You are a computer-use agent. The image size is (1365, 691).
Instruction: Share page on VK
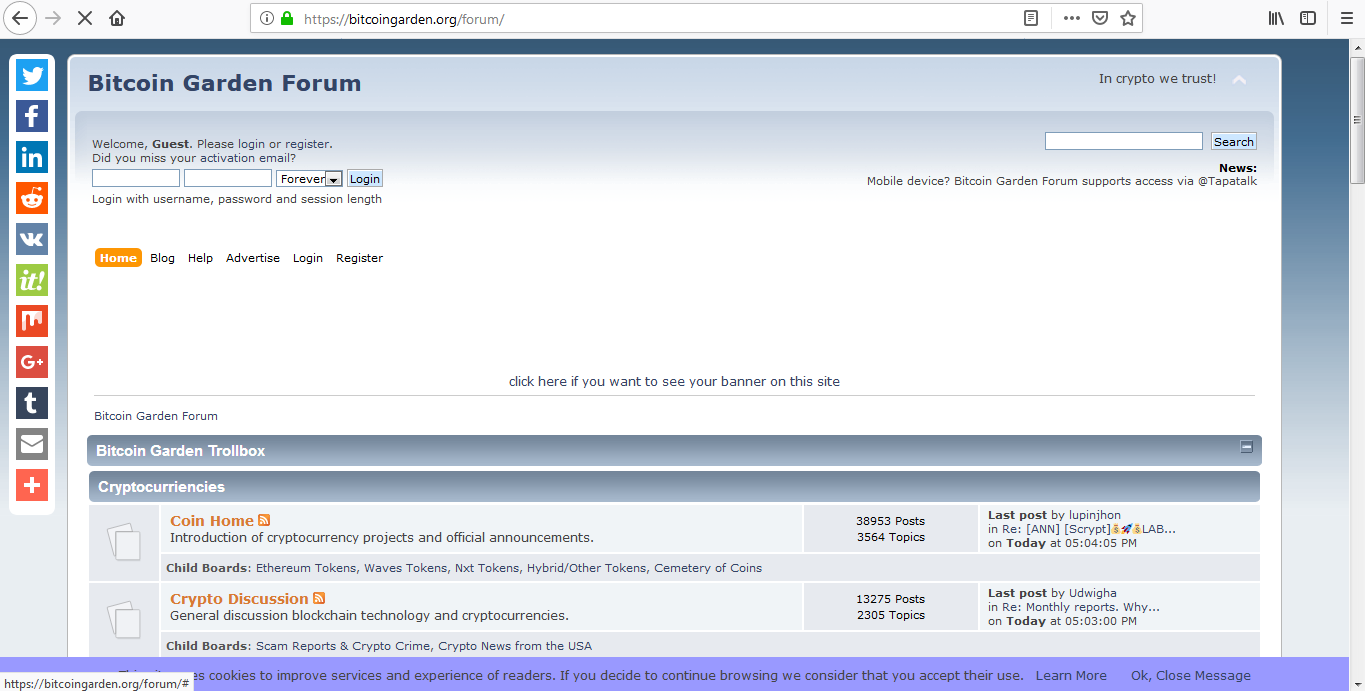click(32, 239)
